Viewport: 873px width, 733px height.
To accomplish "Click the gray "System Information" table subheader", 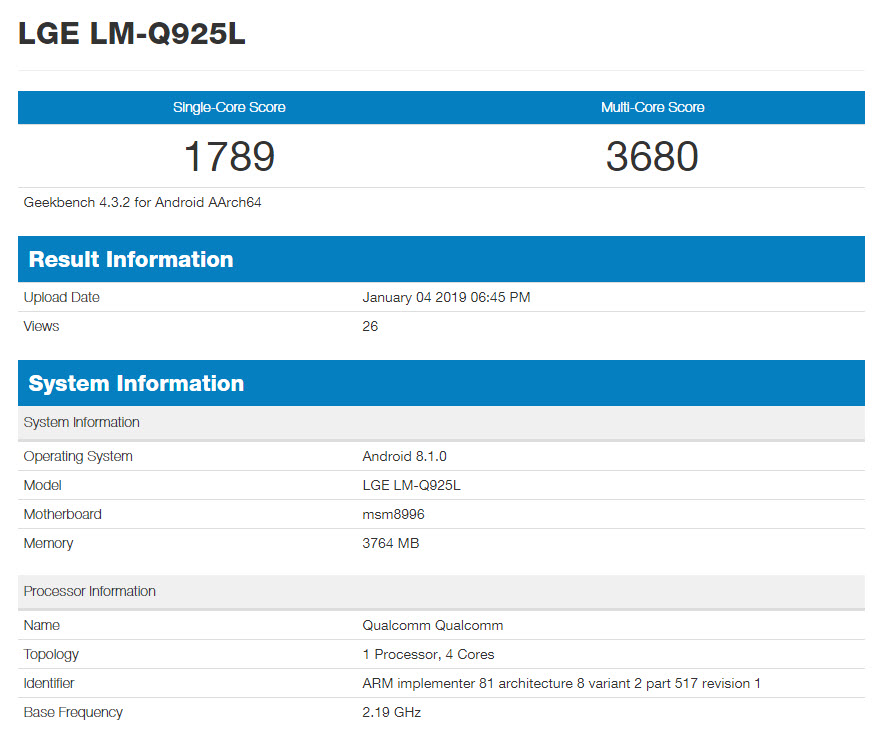I will [81, 422].
